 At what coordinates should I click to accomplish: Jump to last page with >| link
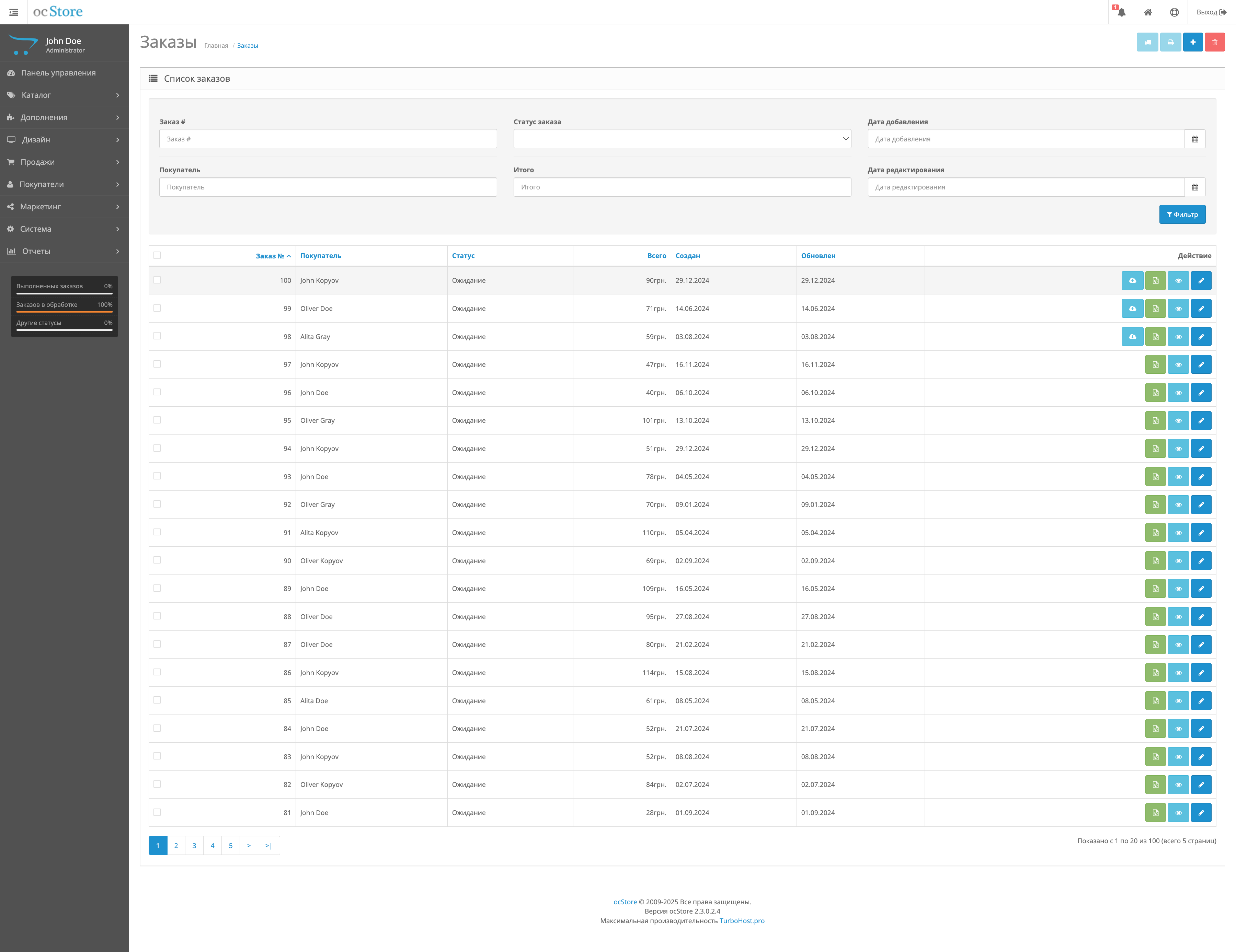pos(268,846)
